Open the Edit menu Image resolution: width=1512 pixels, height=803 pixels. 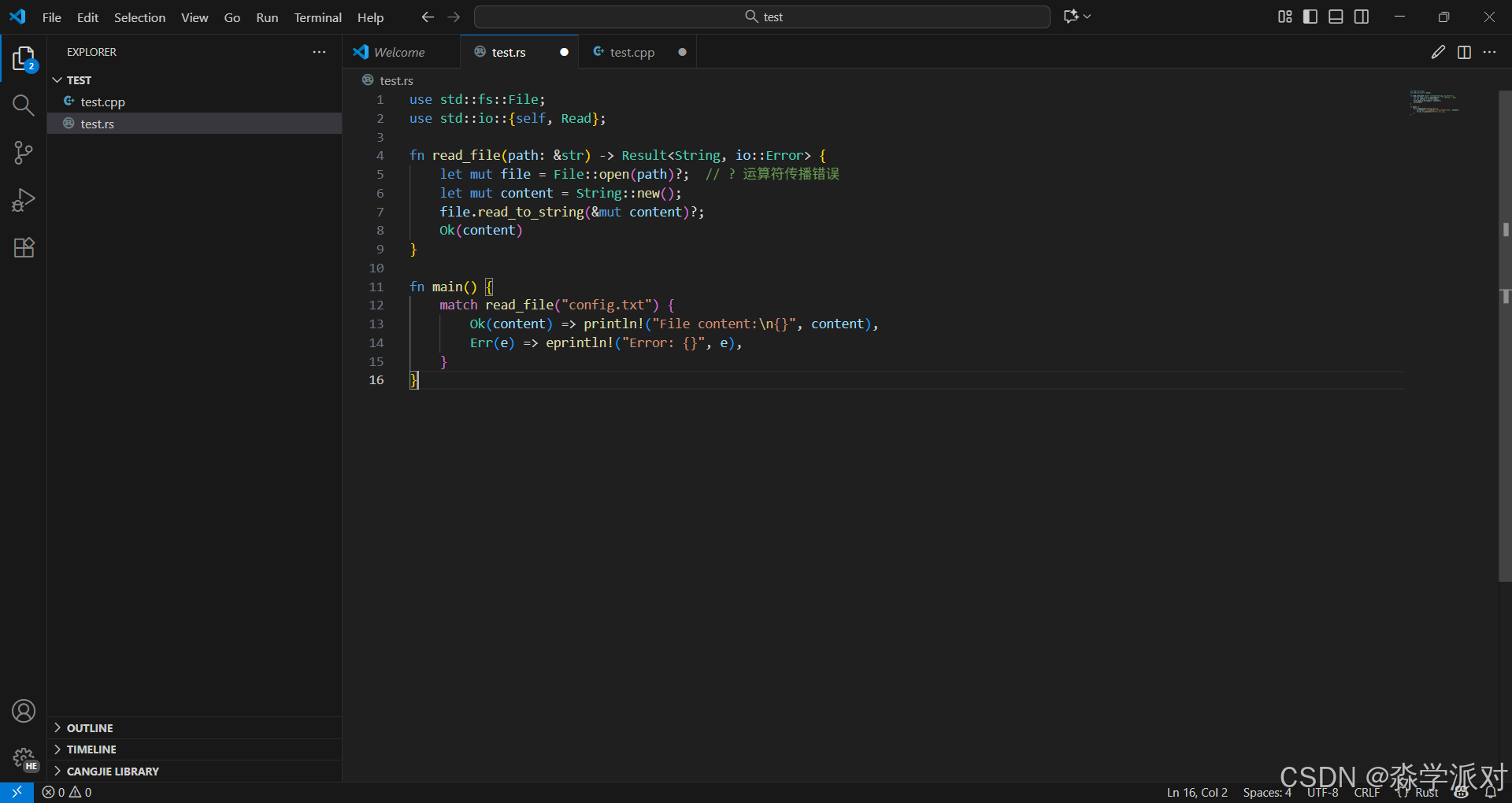(x=87, y=17)
